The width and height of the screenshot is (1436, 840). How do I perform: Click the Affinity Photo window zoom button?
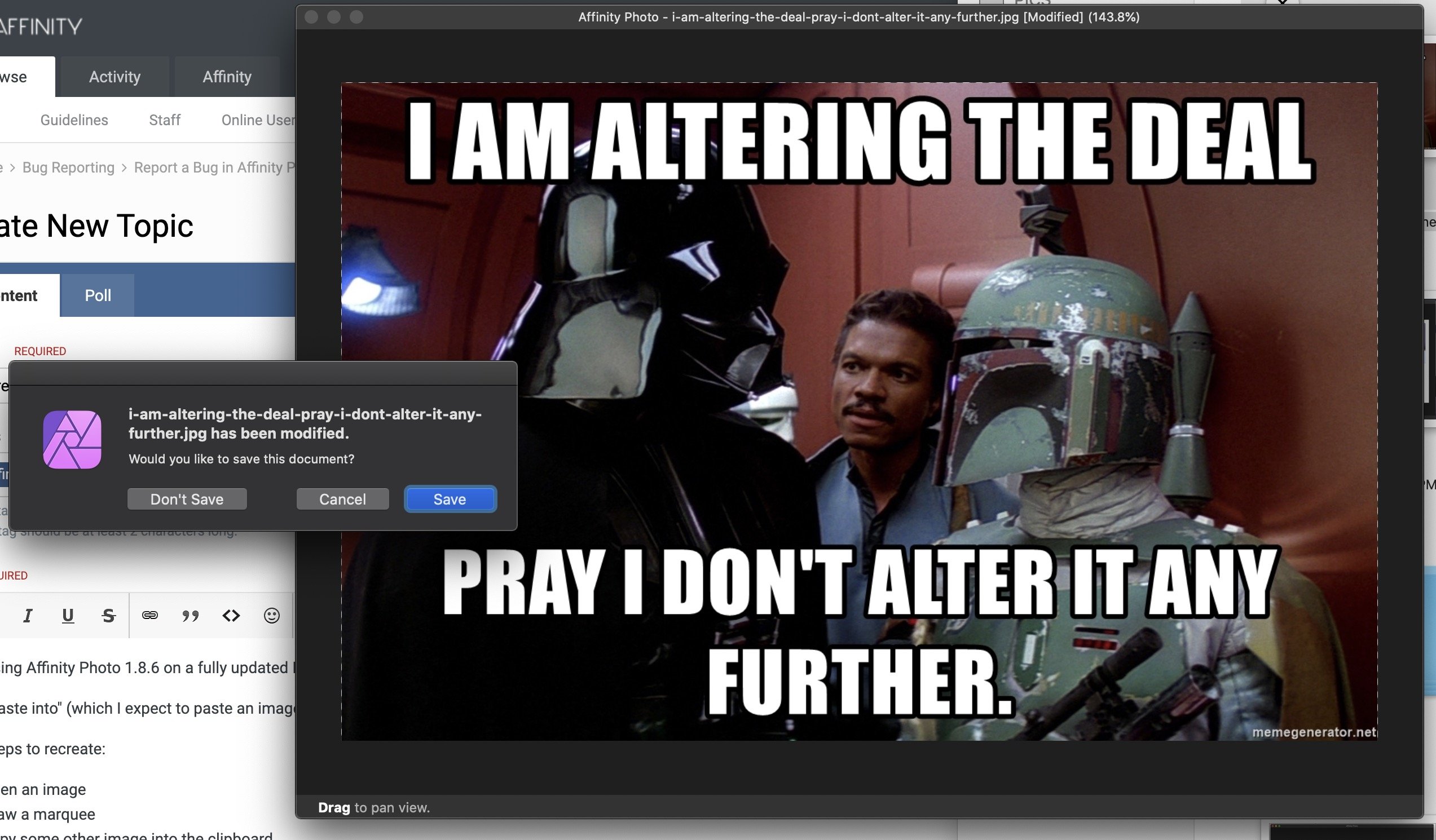click(x=356, y=17)
